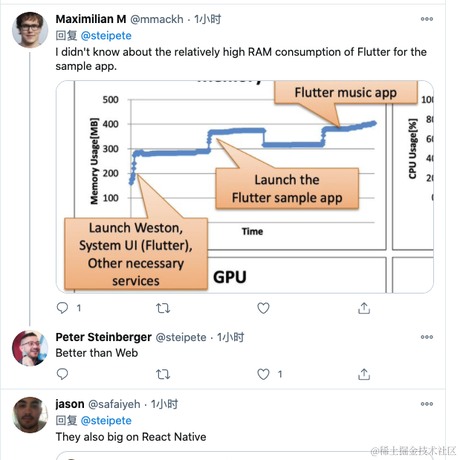The width and height of the screenshot is (460, 460).
Task: View jason's avatar photo
Action: [30, 415]
